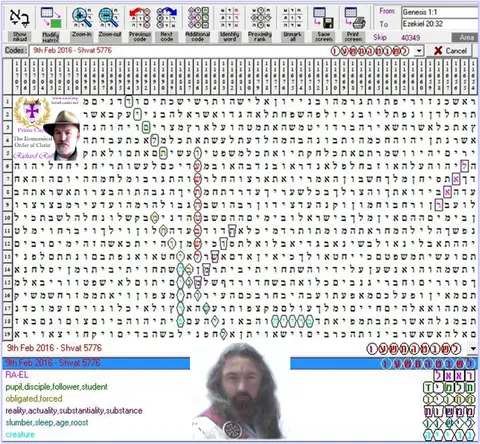
Task: Click row number 1 in the matrix
Action: [x=7, y=101]
